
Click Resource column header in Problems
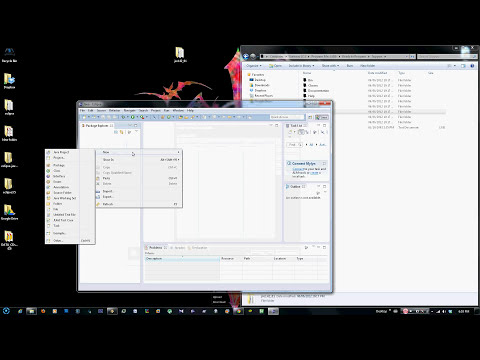(x=231, y=258)
